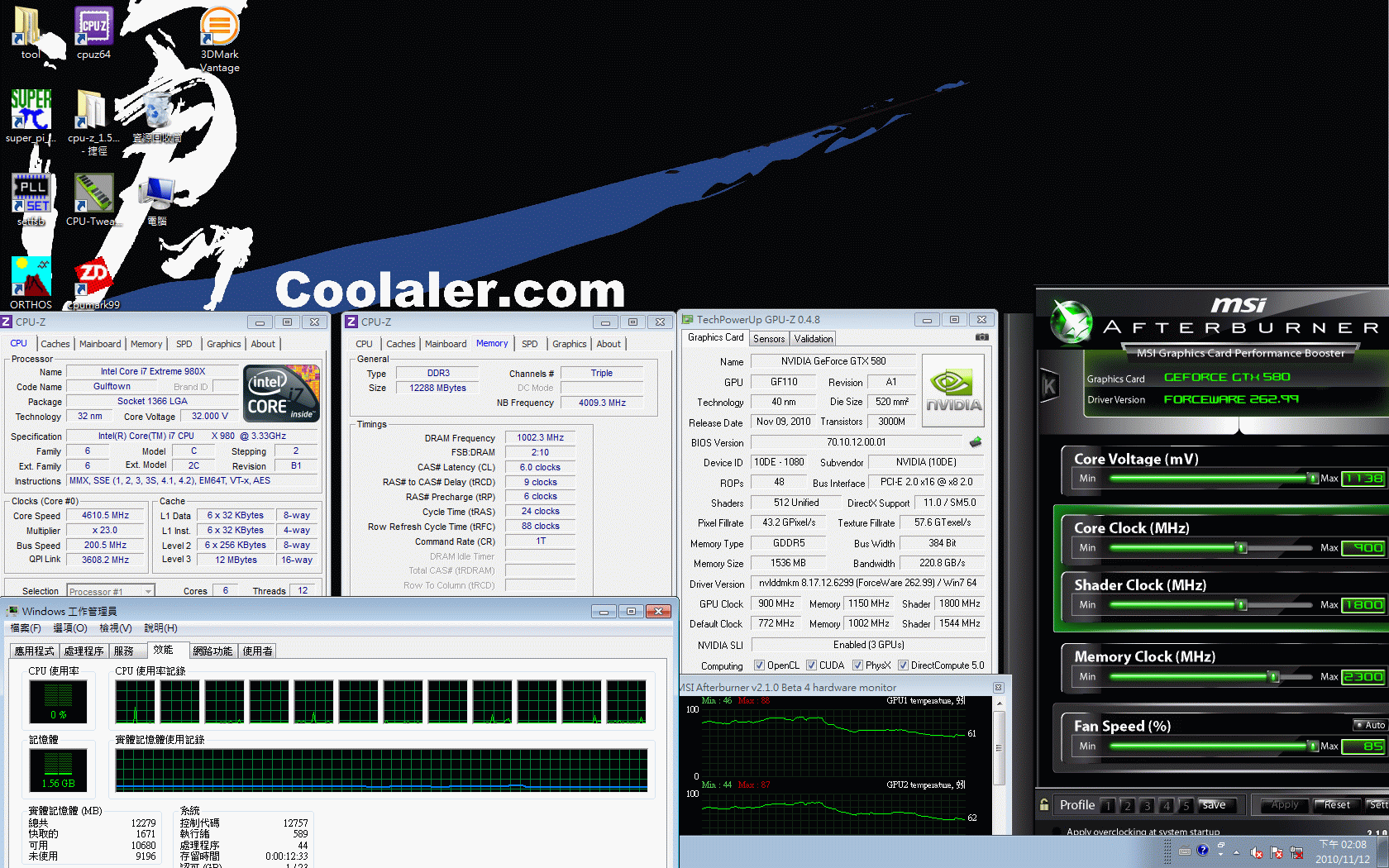Click the GPU-Z BIOS Version field

click(856, 442)
